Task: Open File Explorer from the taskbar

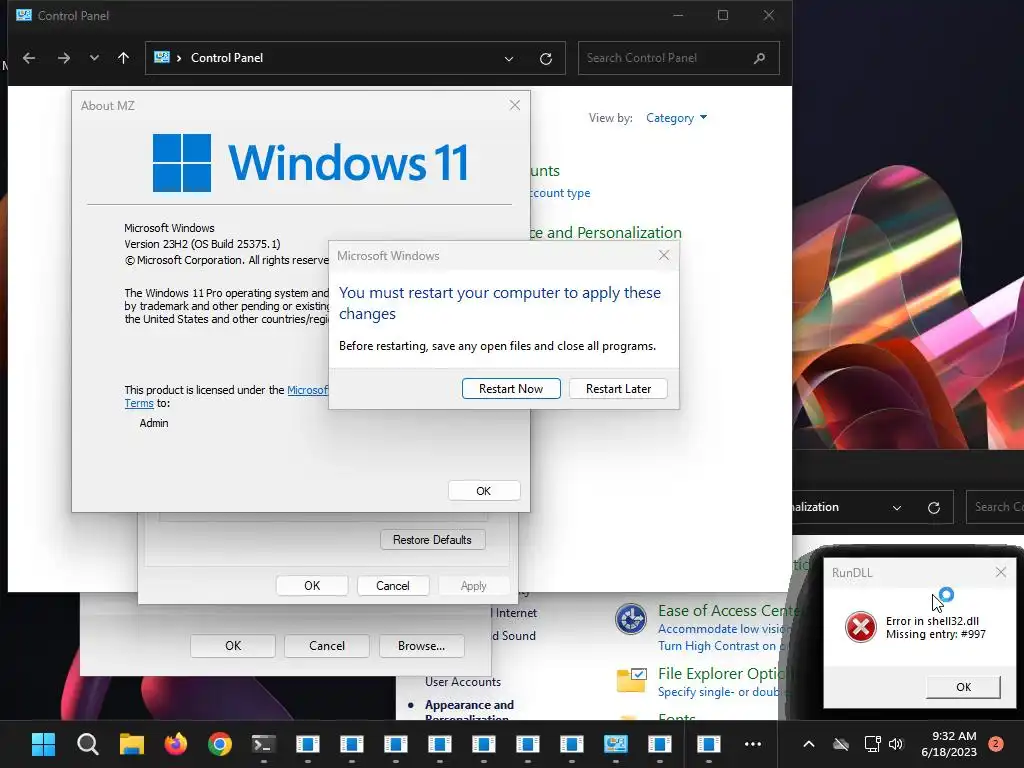Action: 132,744
